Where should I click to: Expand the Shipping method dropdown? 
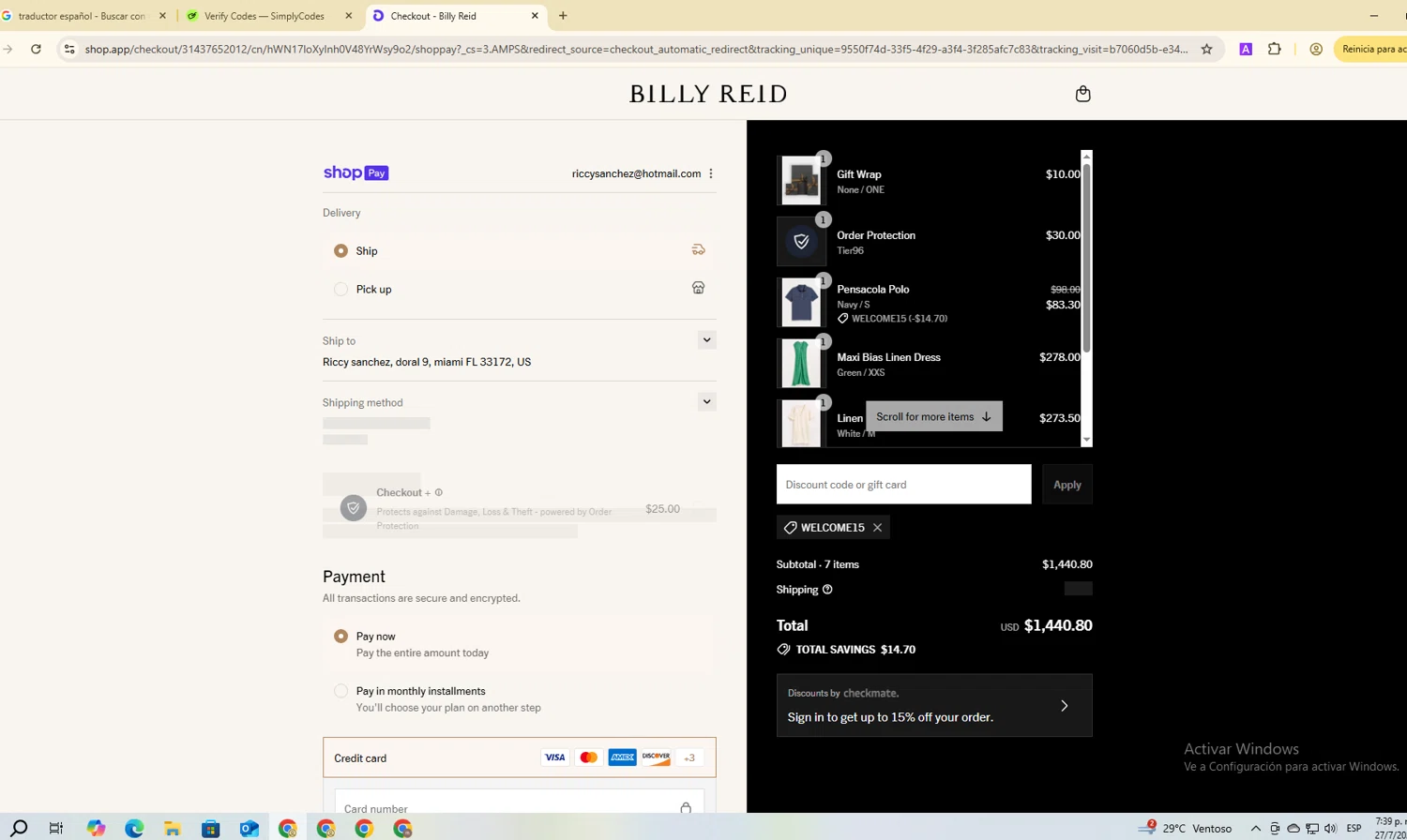(x=707, y=401)
